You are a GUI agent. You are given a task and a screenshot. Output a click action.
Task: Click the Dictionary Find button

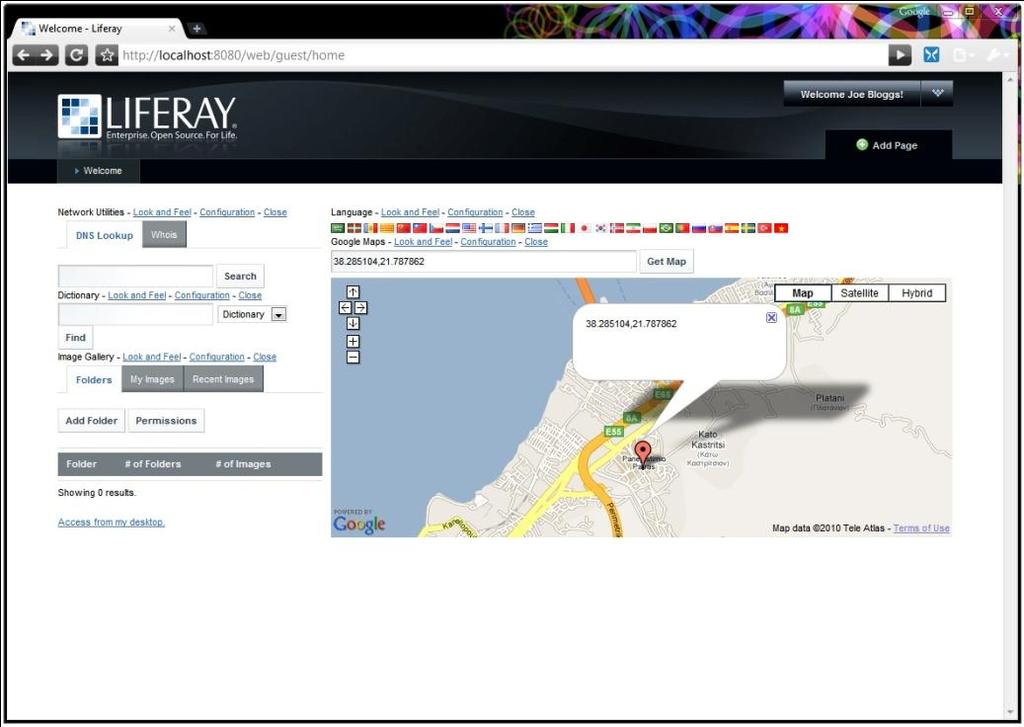pyautogui.click(x=75, y=338)
